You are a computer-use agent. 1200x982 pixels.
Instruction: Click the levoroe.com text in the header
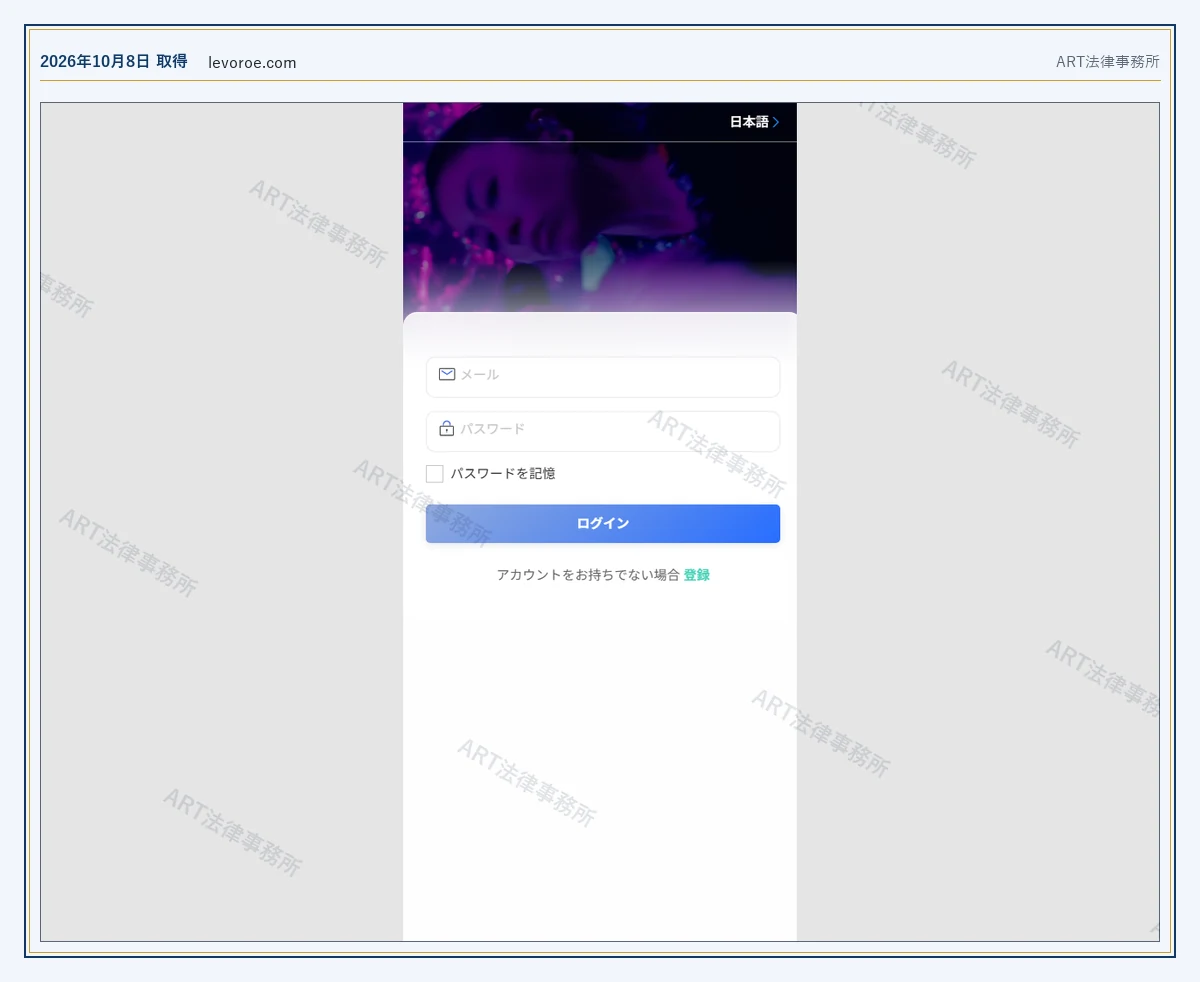click(253, 62)
